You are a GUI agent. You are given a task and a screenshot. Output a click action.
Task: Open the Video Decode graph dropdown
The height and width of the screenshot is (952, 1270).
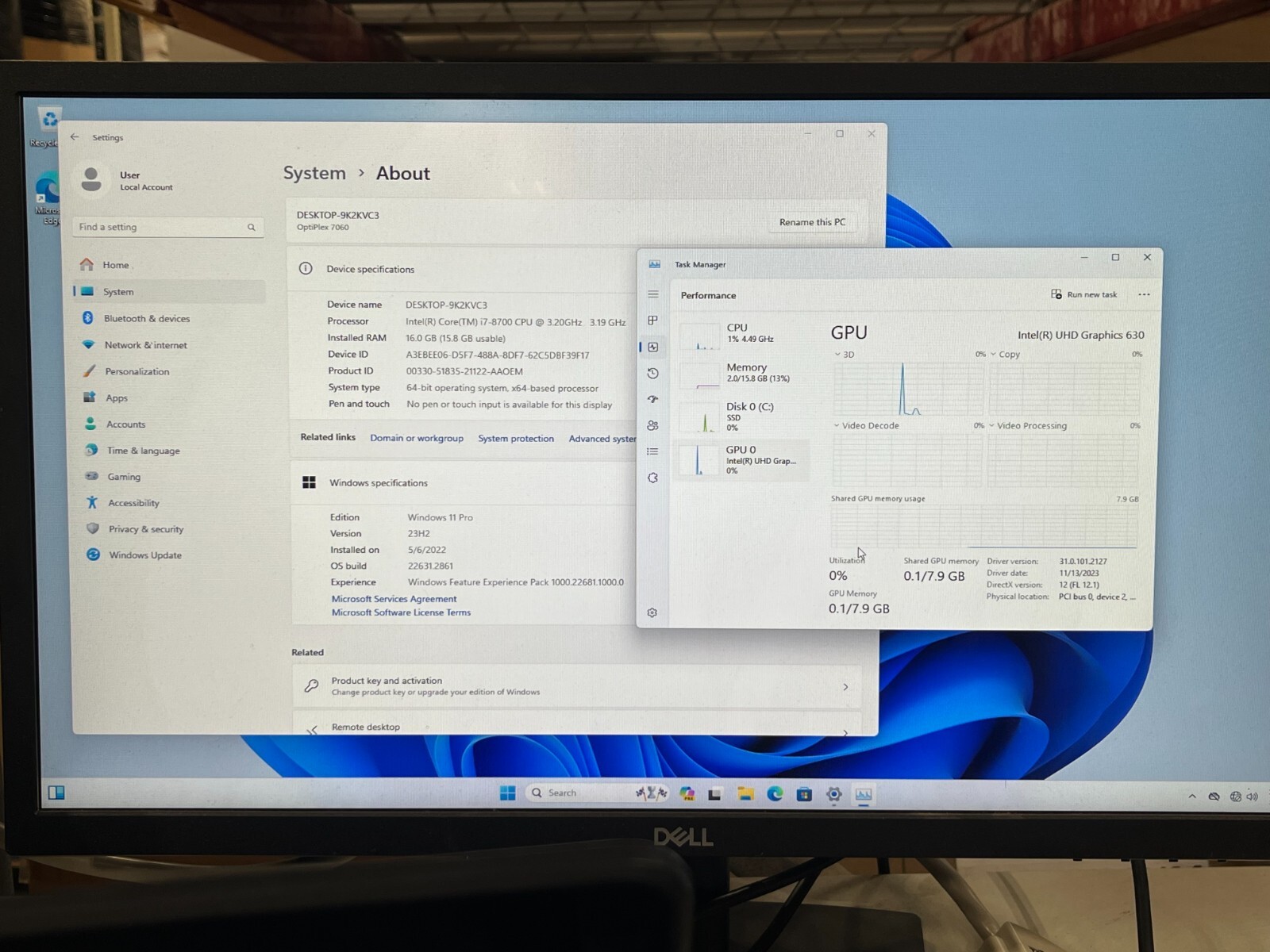coord(866,426)
